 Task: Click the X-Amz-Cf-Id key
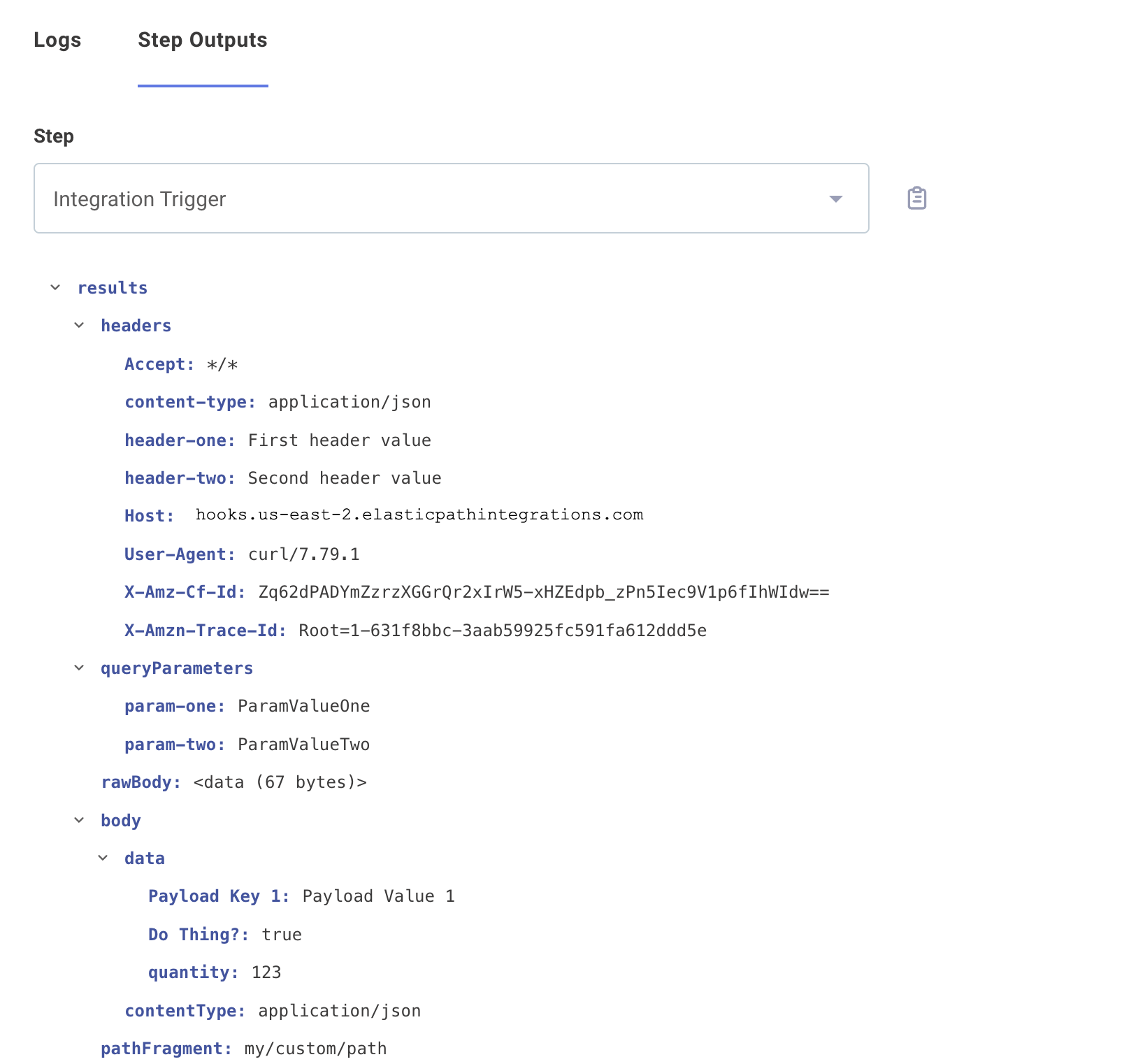coord(185,592)
